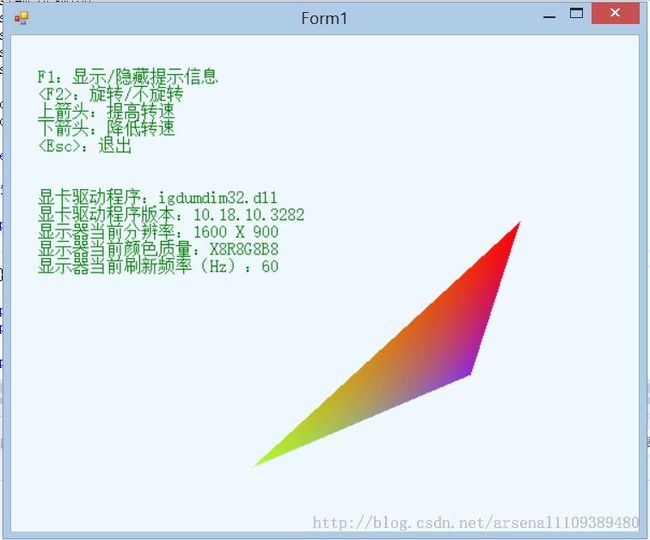Click the line 上箭头: 提高转速
The image size is (650, 540).
tap(106, 111)
